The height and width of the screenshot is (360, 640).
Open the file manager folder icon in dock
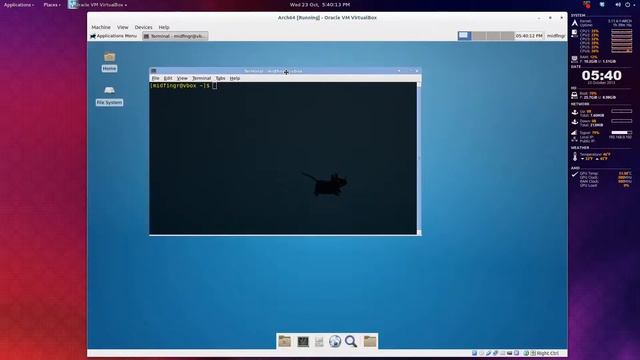284,341
